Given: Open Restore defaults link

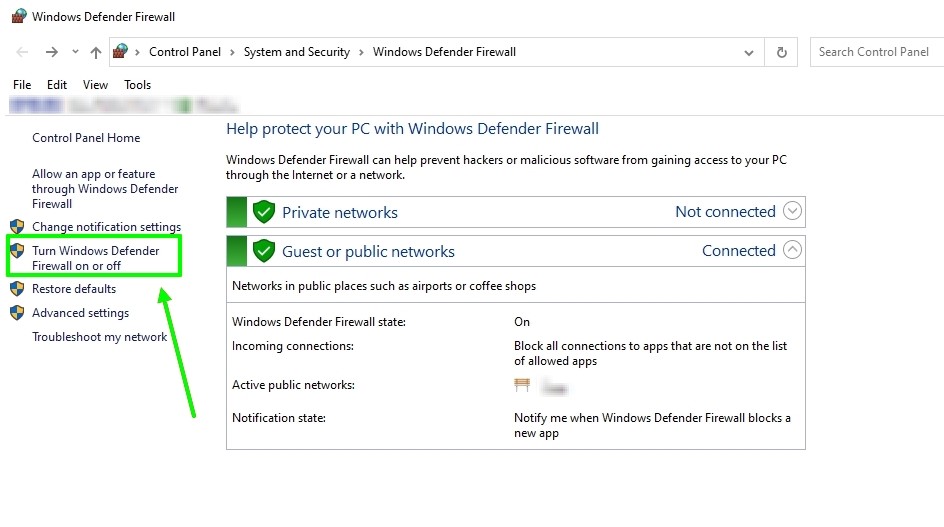Looking at the screenshot, I should (74, 289).
